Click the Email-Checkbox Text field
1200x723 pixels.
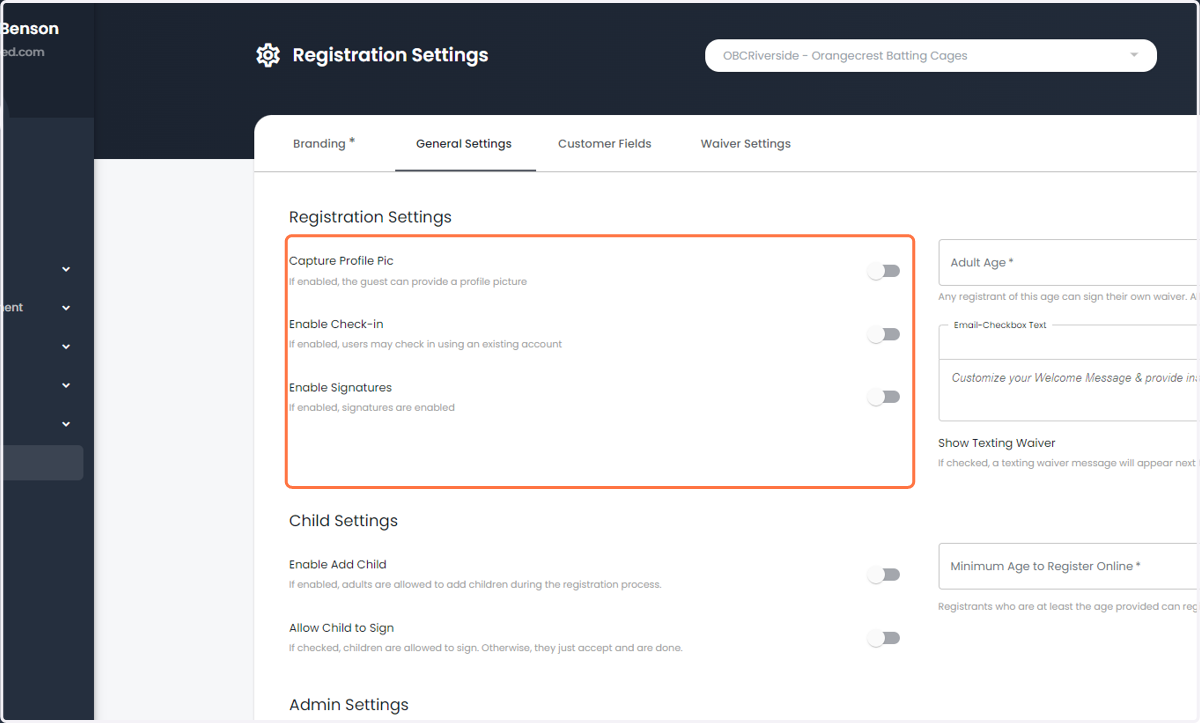pos(1069,341)
